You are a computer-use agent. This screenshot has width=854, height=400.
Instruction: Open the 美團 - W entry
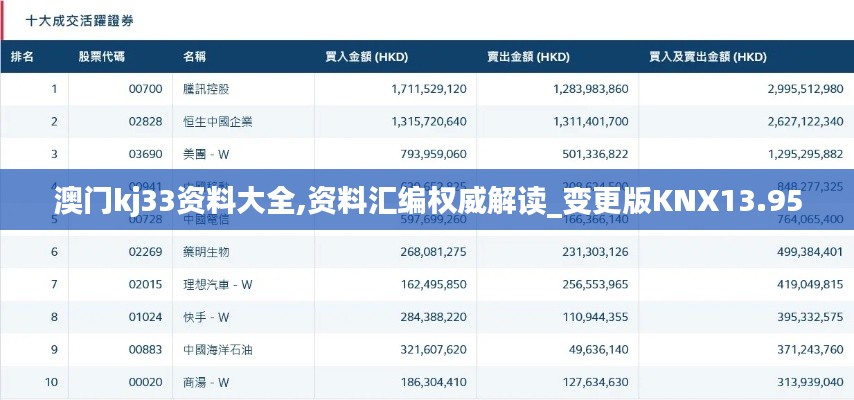pos(206,154)
